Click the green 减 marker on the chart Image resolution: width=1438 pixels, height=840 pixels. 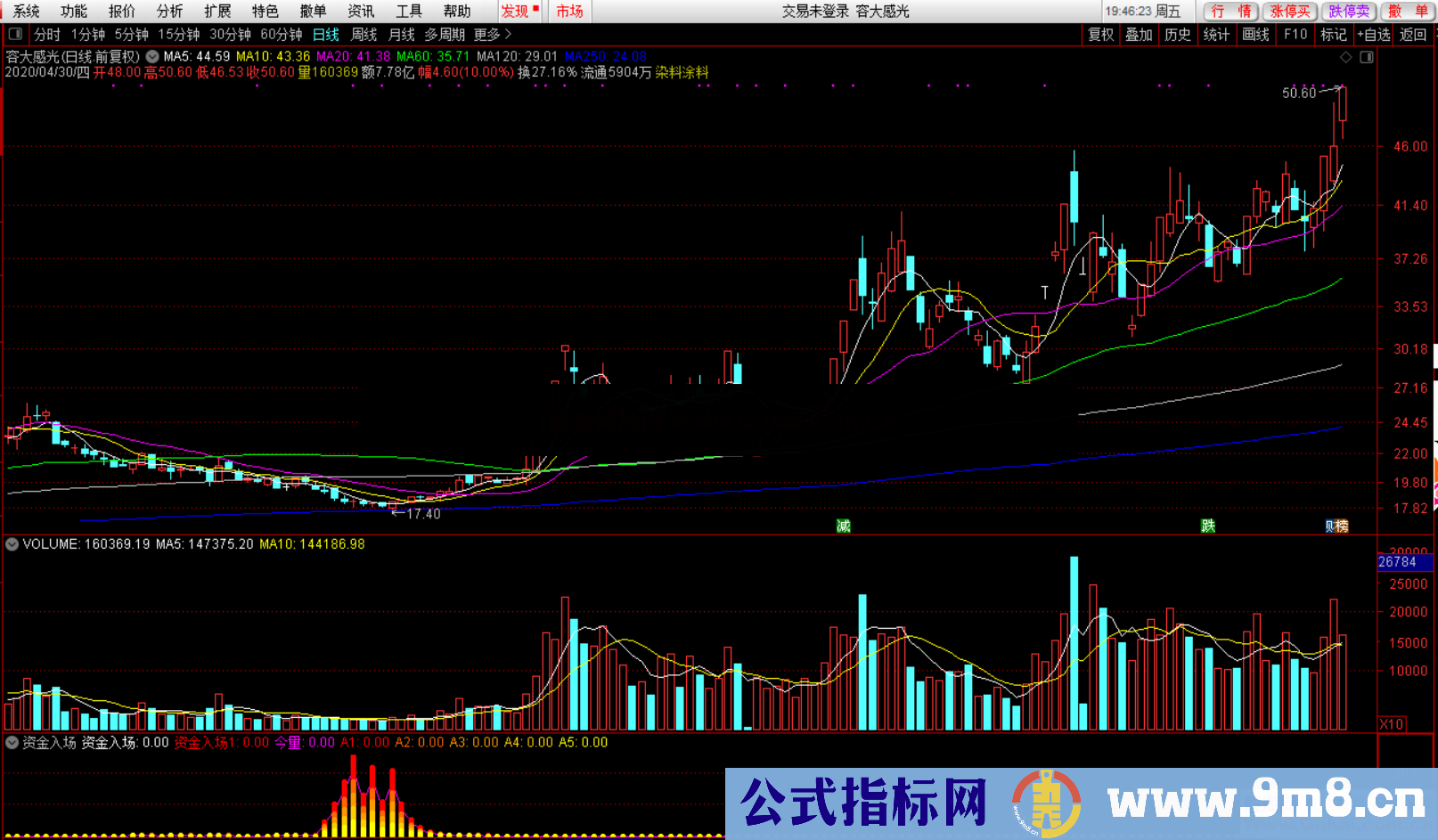pyautogui.click(x=843, y=526)
